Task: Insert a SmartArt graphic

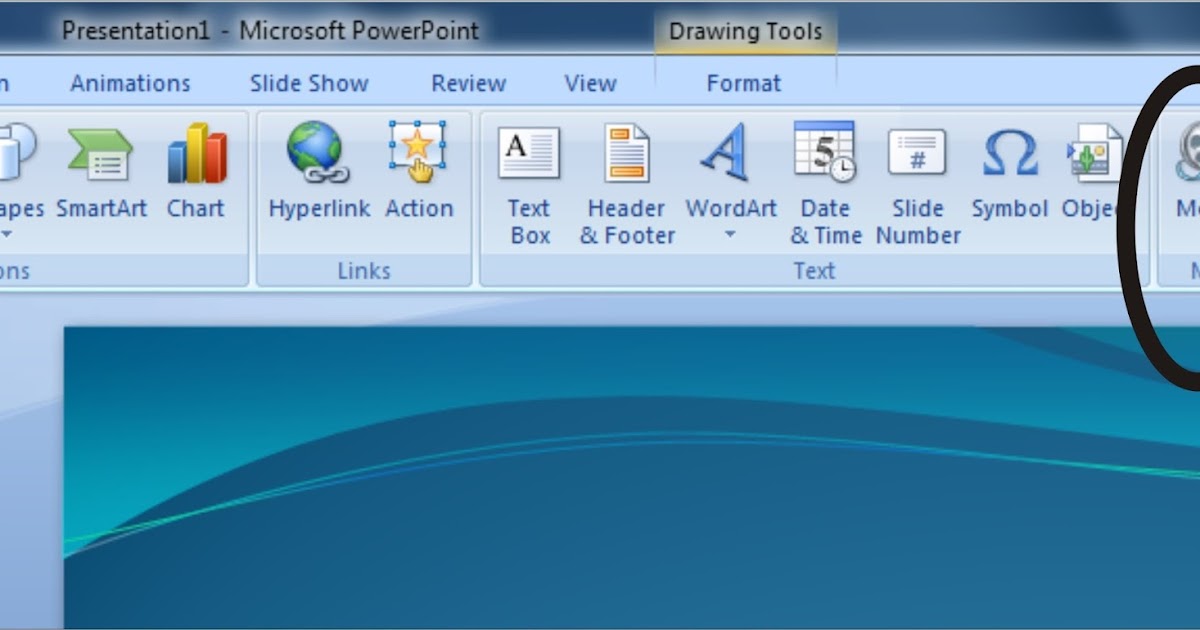Action: (101, 170)
